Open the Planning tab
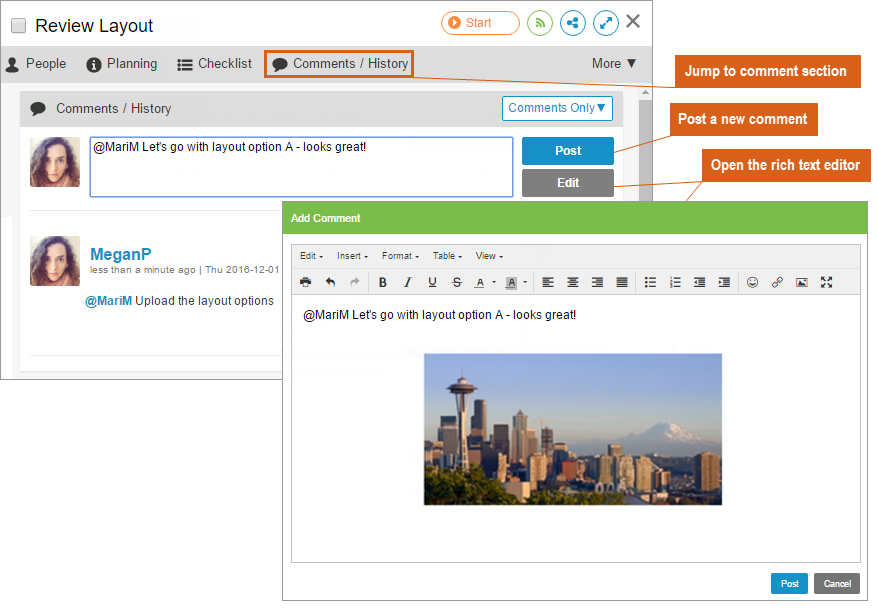 click(122, 64)
